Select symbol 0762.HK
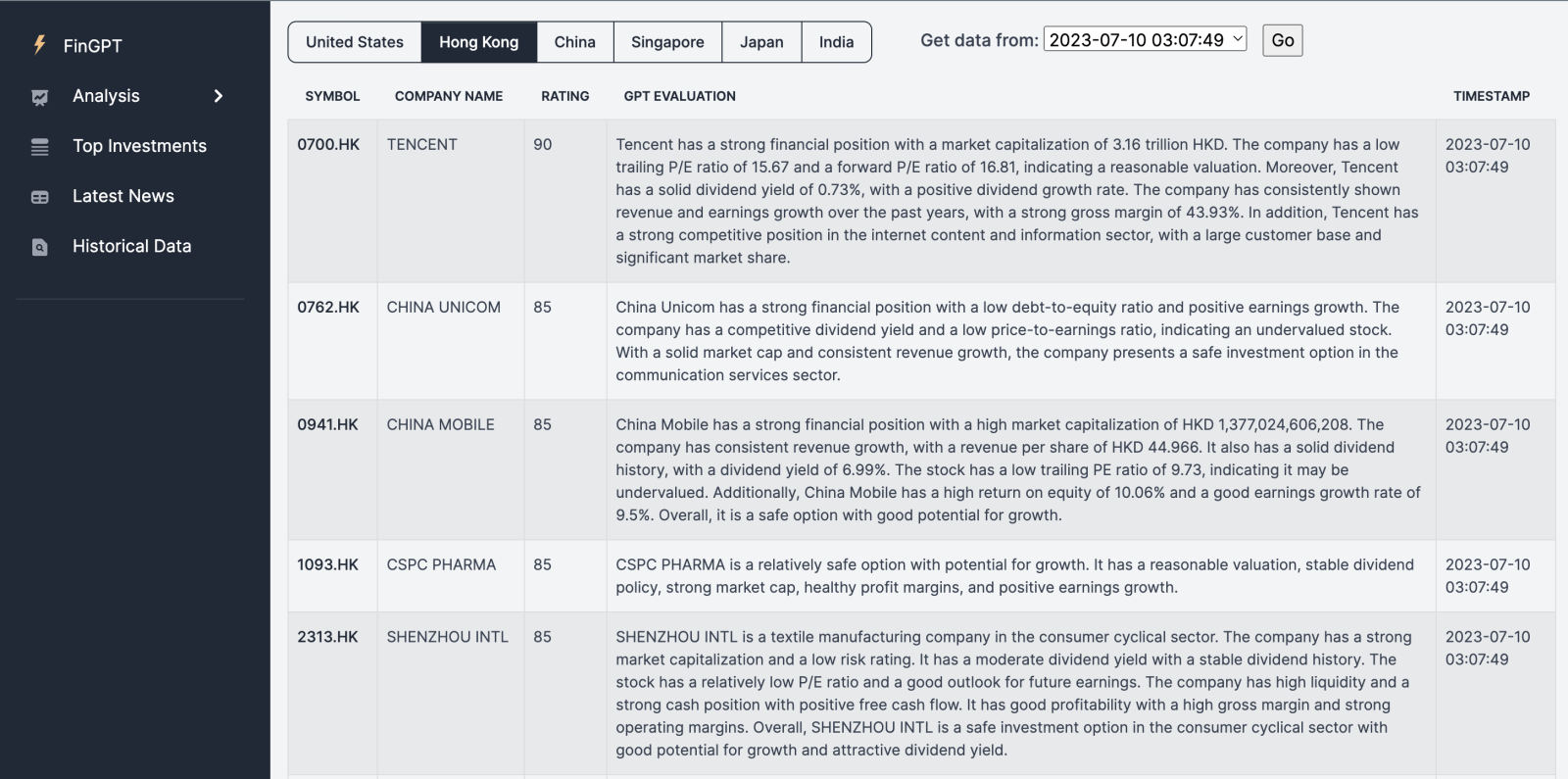The height and width of the screenshot is (779, 1568). [328, 307]
